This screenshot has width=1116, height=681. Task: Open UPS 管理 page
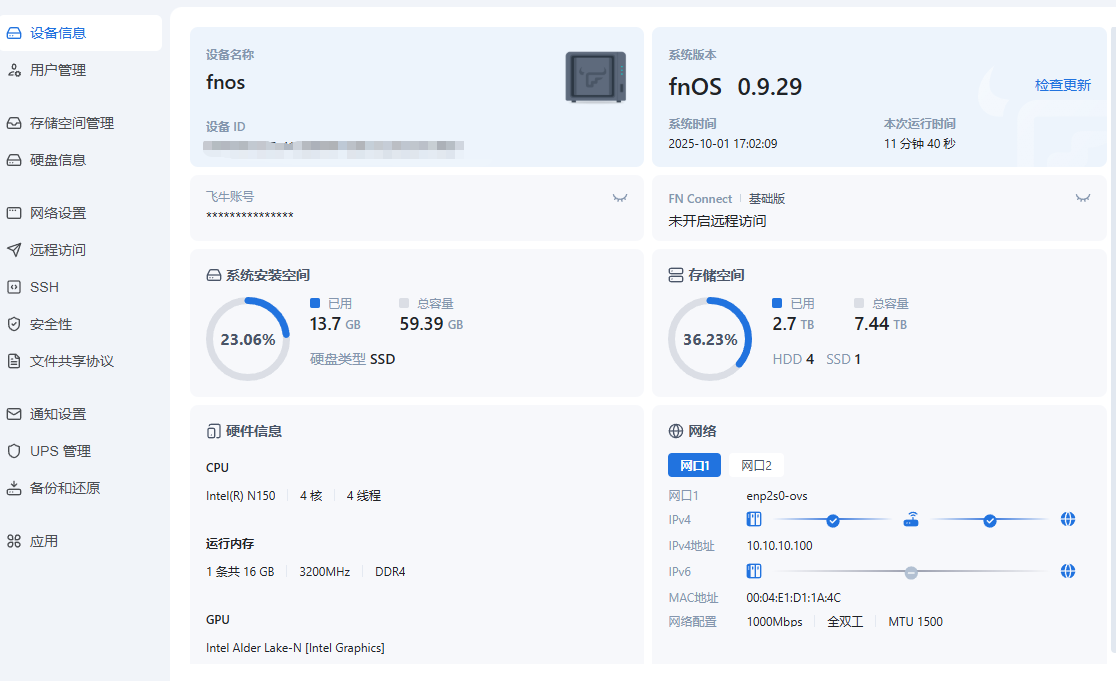[x=60, y=451]
